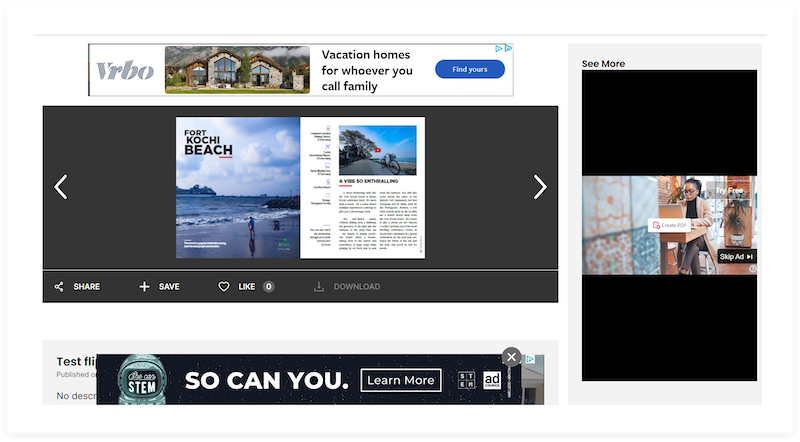
Task: Click the SAVE label
Action: point(169,286)
